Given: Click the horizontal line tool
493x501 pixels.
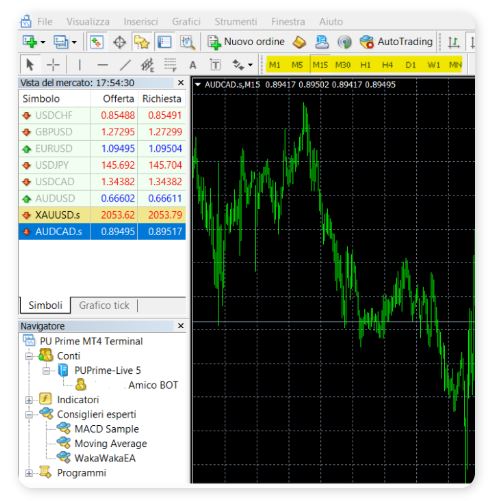Looking at the screenshot, I should [102, 65].
